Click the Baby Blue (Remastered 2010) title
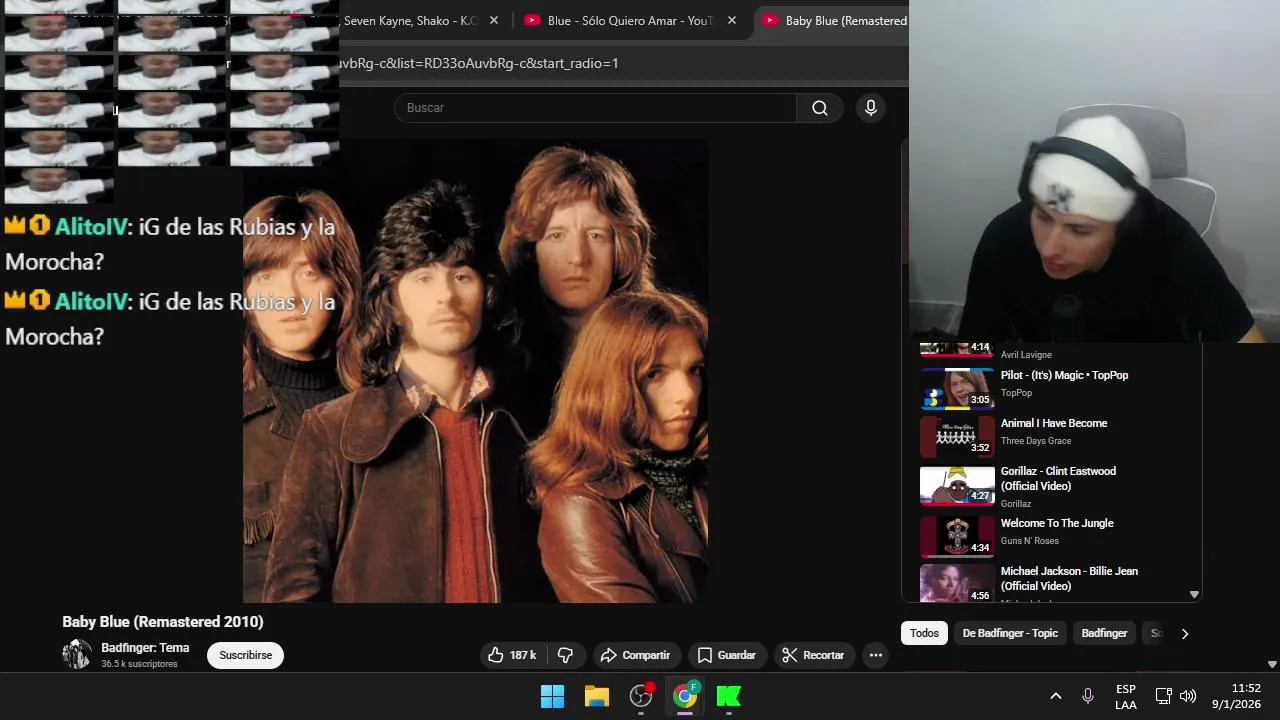Screen dimensions: 1280x720 163,622
